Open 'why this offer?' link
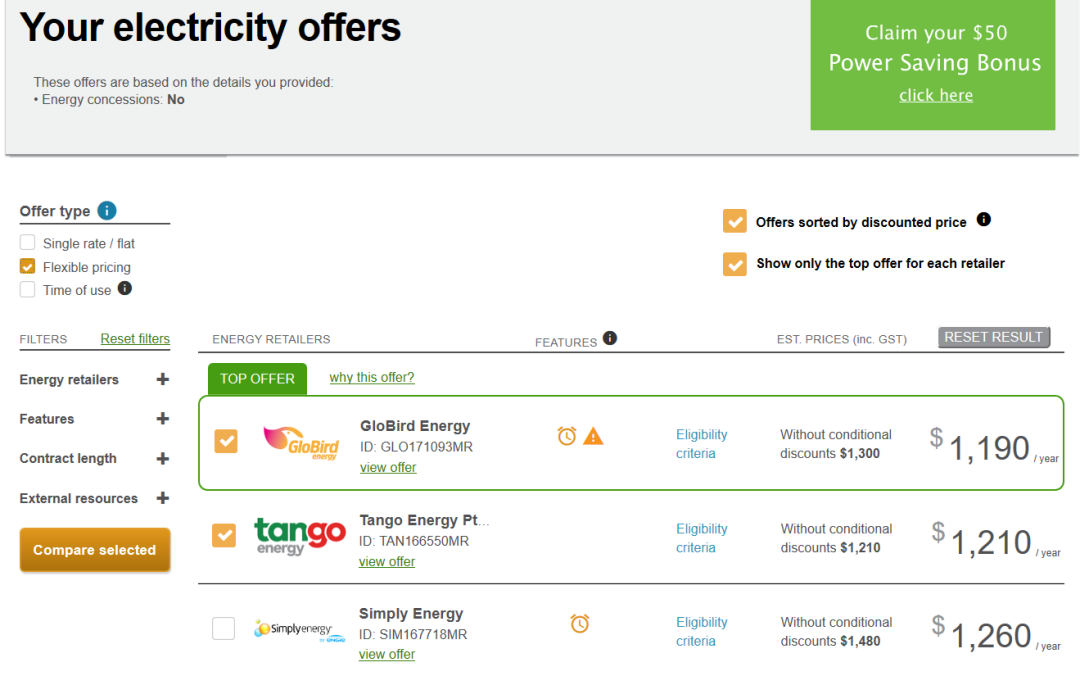The width and height of the screenshot is (1080, 676). click(372, 377)
